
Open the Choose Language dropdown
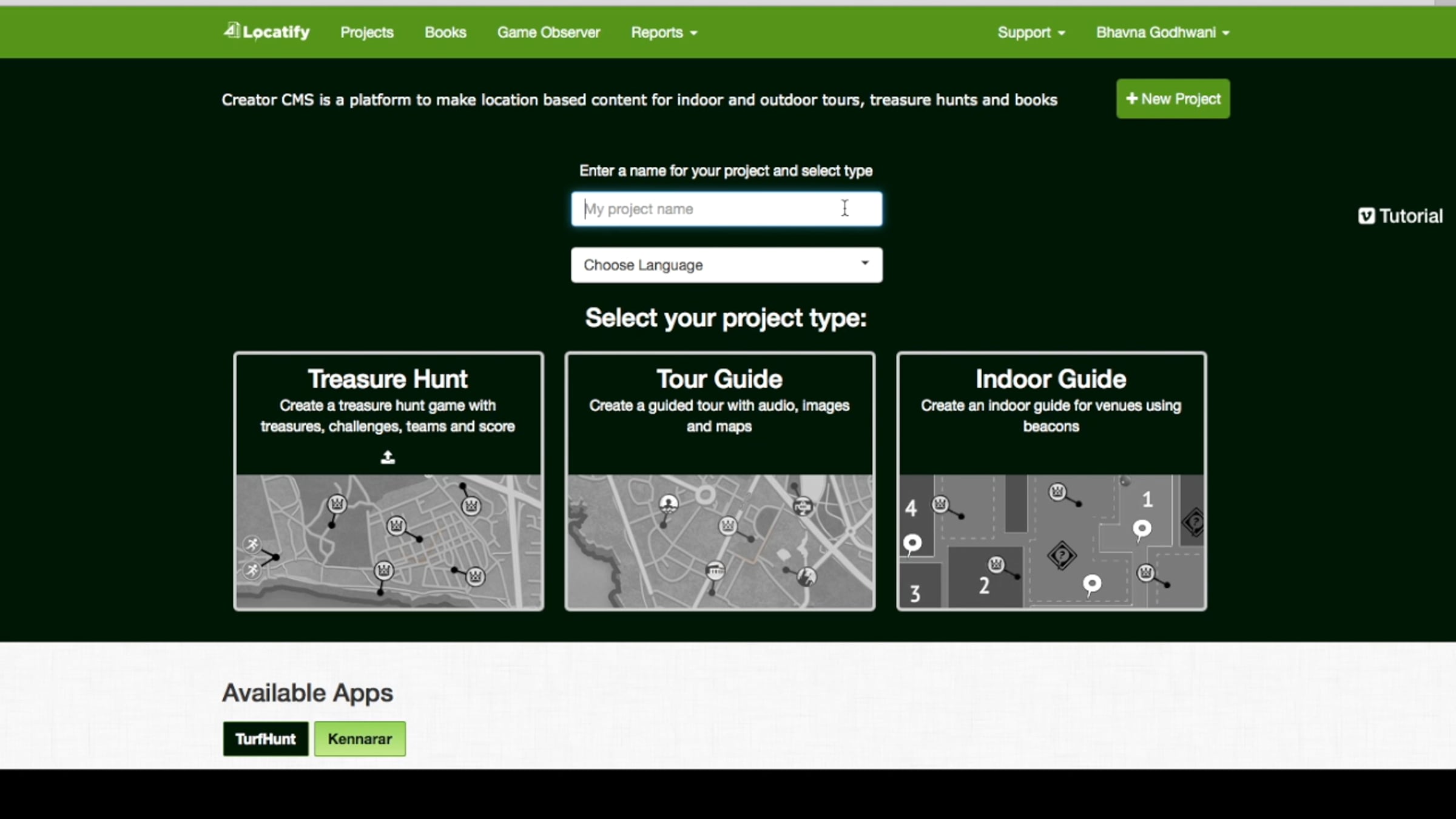tap(726, 265)
